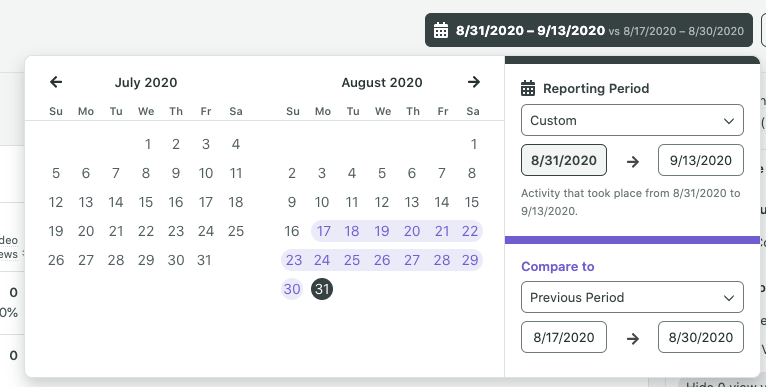Select July 18 in the calendar
The height and width of the screenshot is (387, 766).
coord(236,202)
